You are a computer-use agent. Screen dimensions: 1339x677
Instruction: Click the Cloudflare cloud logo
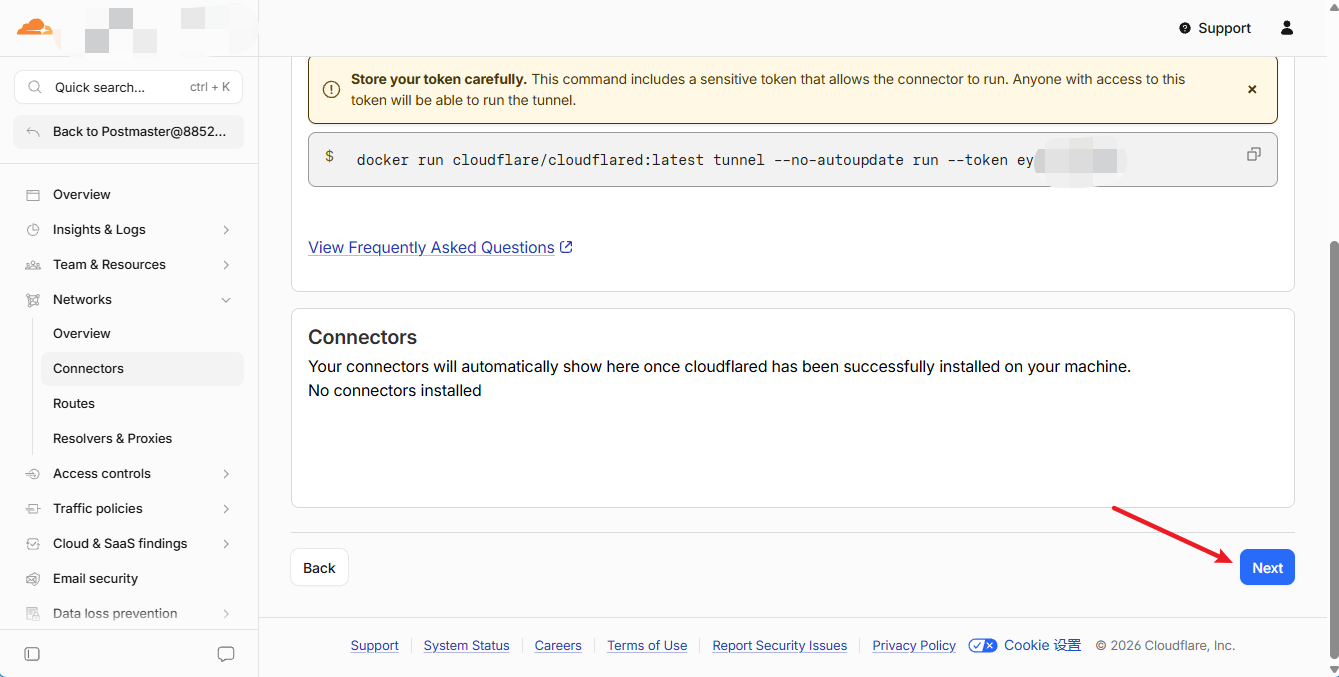tap(34, 27)
